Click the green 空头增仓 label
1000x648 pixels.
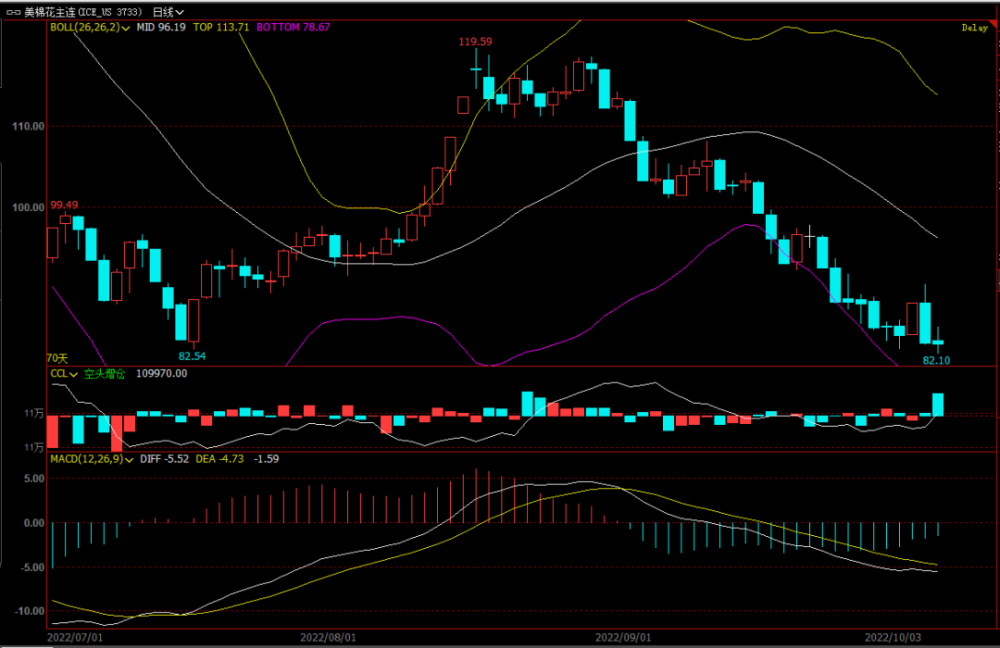[x=105, y=374]
